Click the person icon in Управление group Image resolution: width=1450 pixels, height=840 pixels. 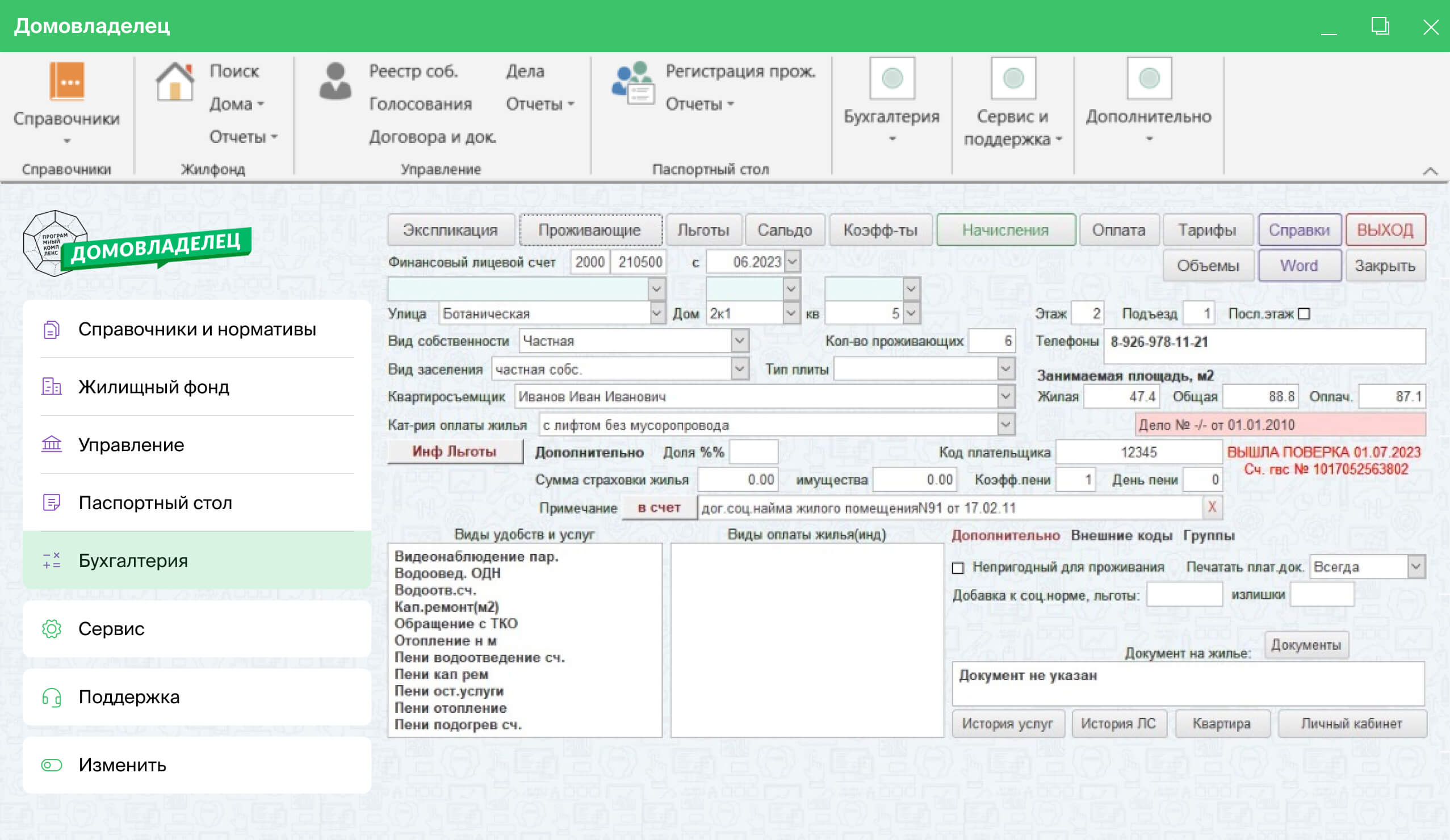(x=335, y=81)
